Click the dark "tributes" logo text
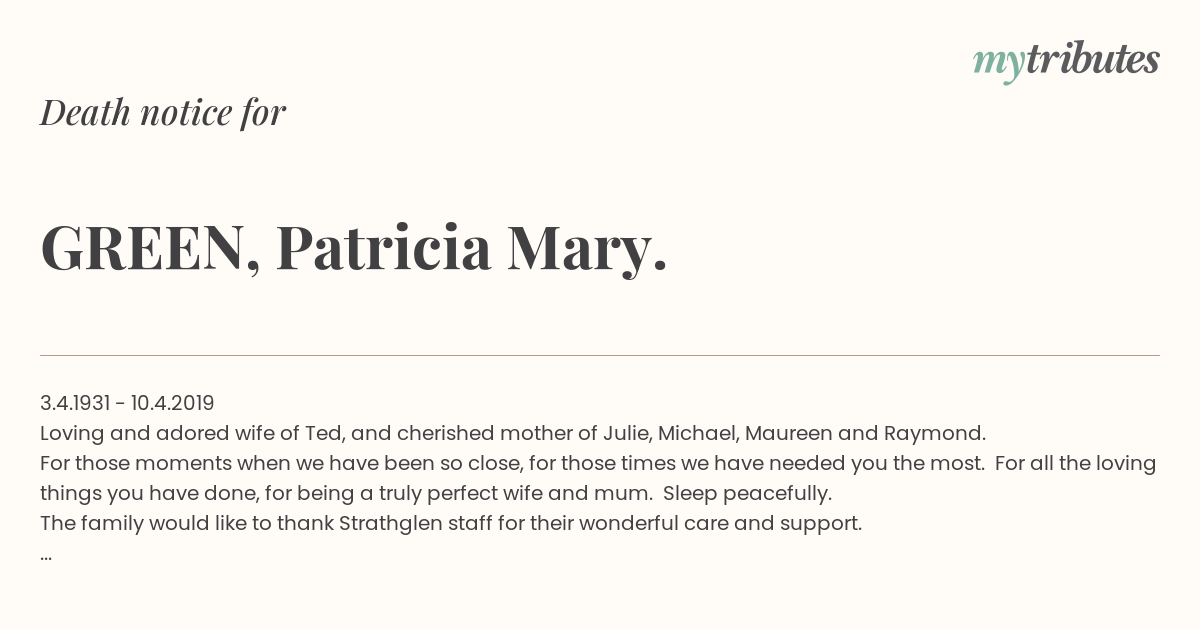The width and height of the screenshot is (1200, 630). [x=1092, y=59]
